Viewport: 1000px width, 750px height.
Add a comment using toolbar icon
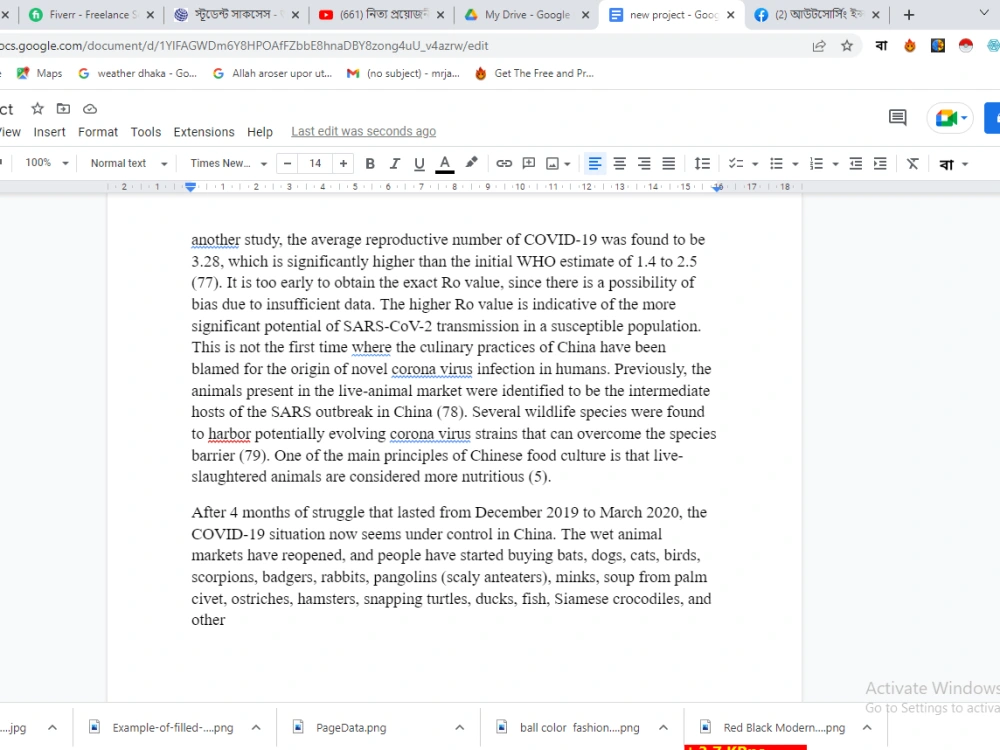pos(529,164)
